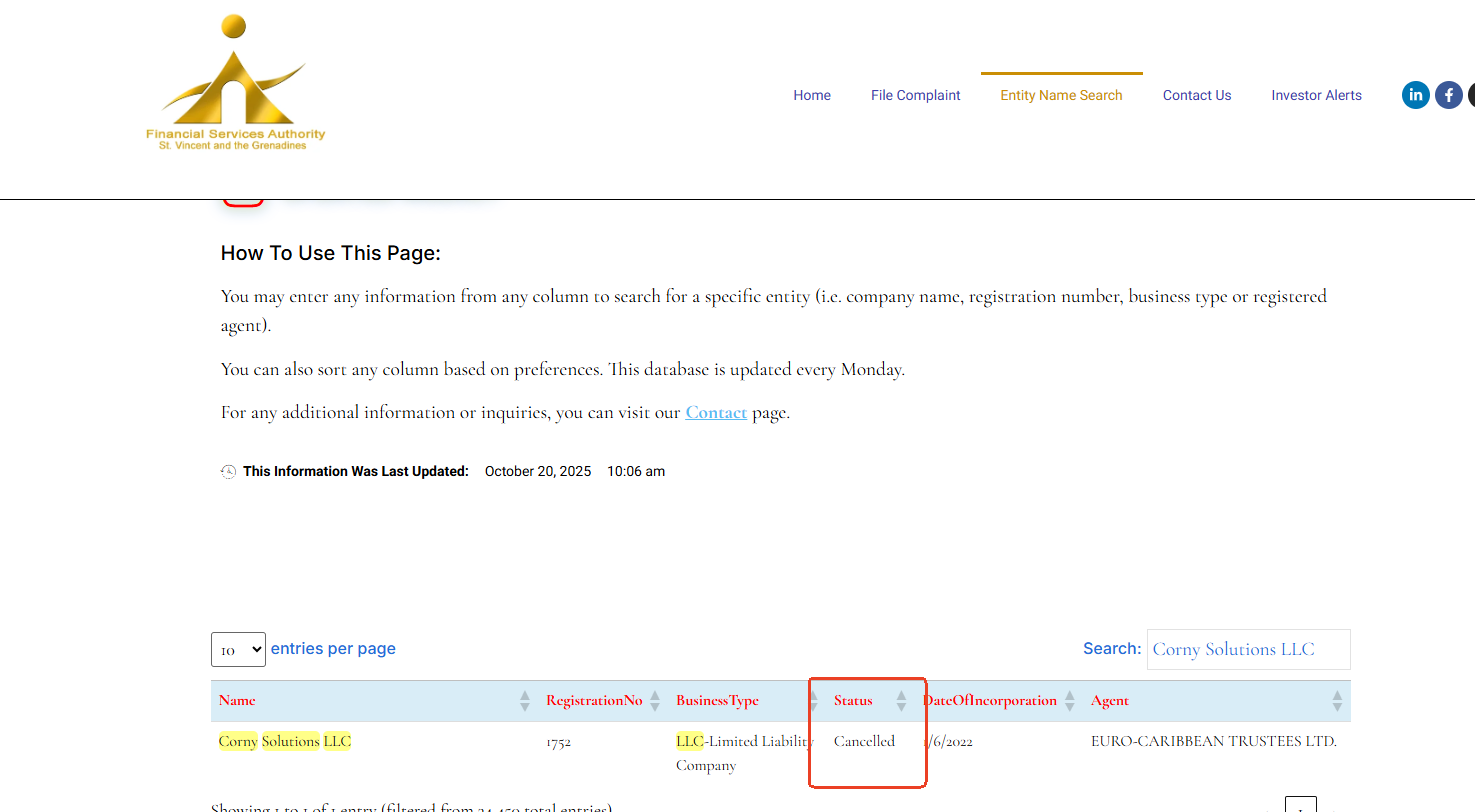This screenshot has width=1475, height=812.
Task: Open the entries per page dropdown
Action: click(238, 649)
